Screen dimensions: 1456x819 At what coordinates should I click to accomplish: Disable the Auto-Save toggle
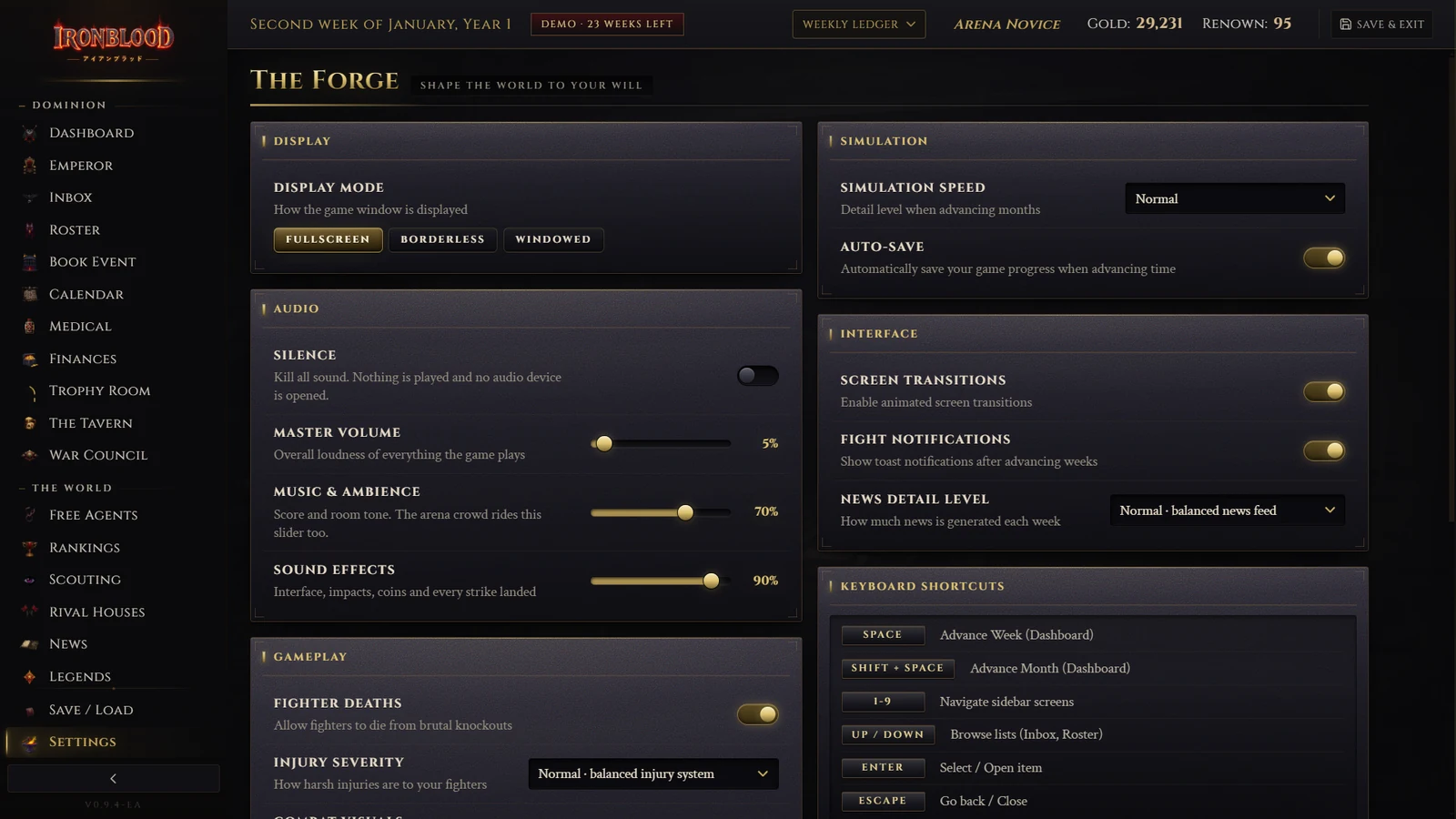click(x=1324, y=258)
